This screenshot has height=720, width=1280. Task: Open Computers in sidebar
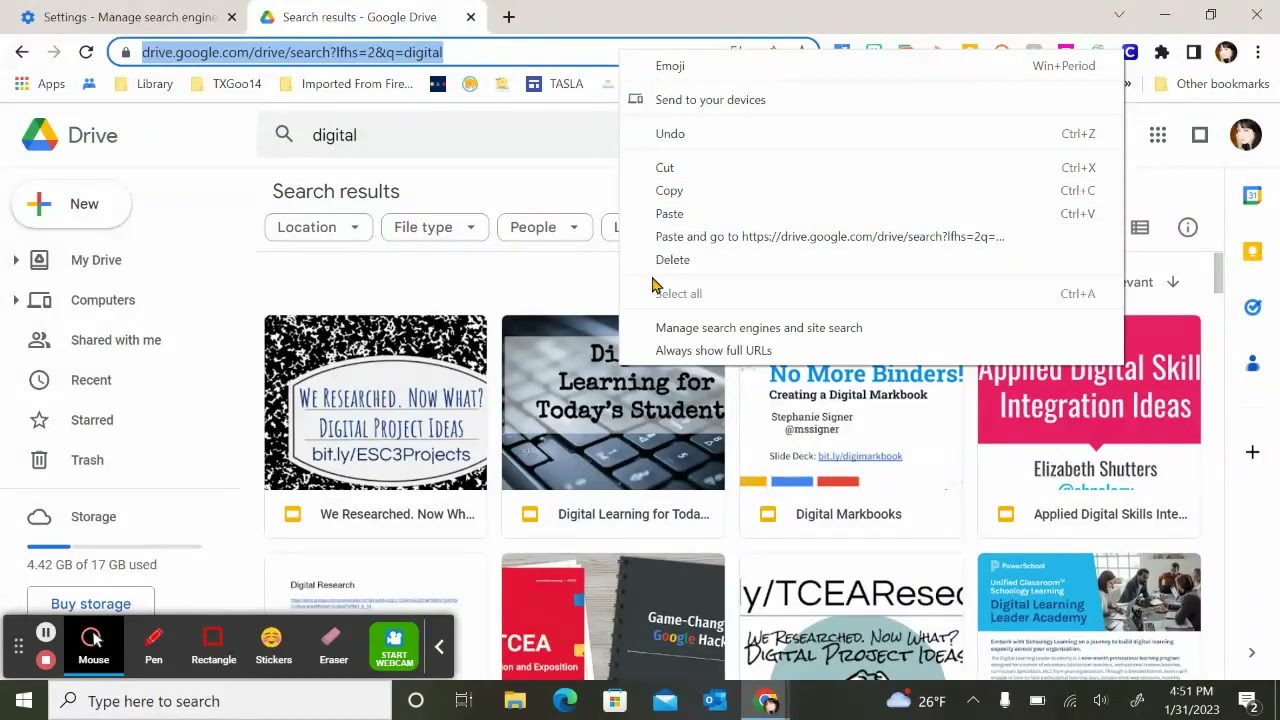point(103,300)
